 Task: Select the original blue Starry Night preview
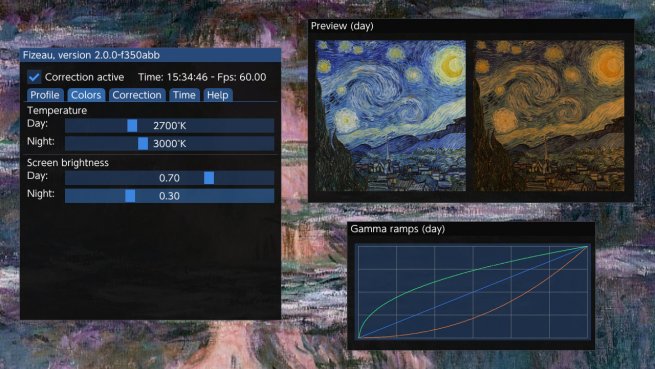click(390, 116)
